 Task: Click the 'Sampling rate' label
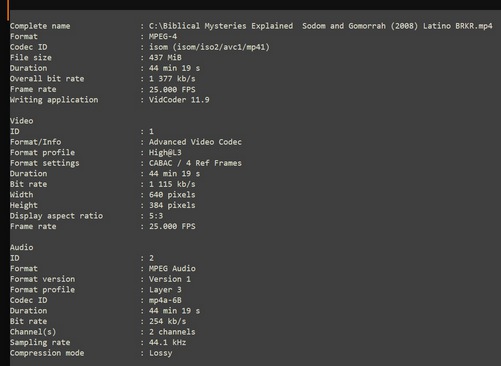pos(40,343)
